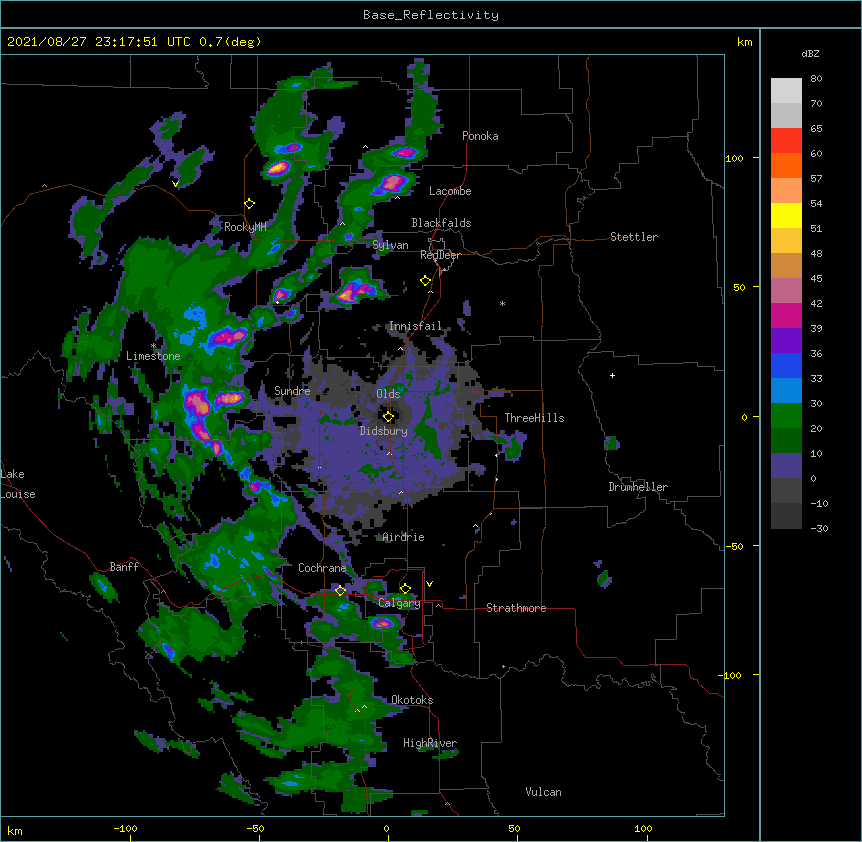Click the Lake Louise label
This screenshot has width=862, height=842.
18,484
